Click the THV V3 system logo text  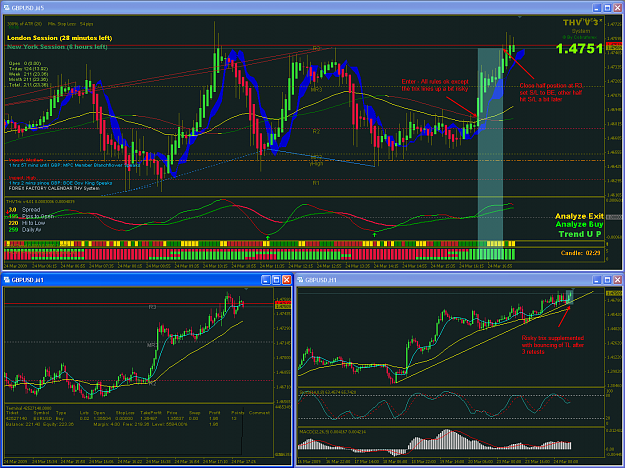tap(582, 22)
